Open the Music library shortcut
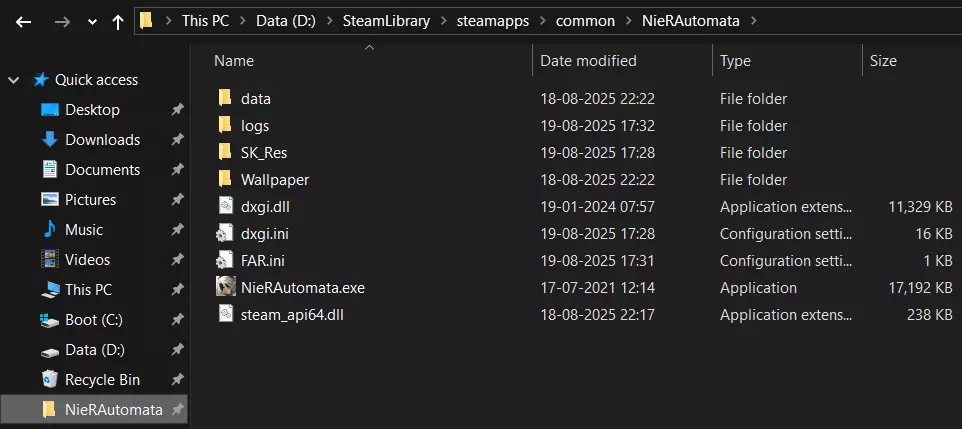 [x=84, y=230]
